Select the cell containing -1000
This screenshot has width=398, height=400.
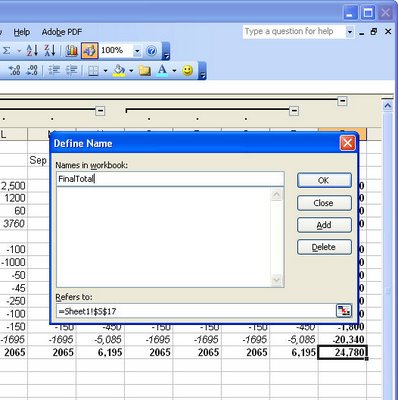(13, 262)
